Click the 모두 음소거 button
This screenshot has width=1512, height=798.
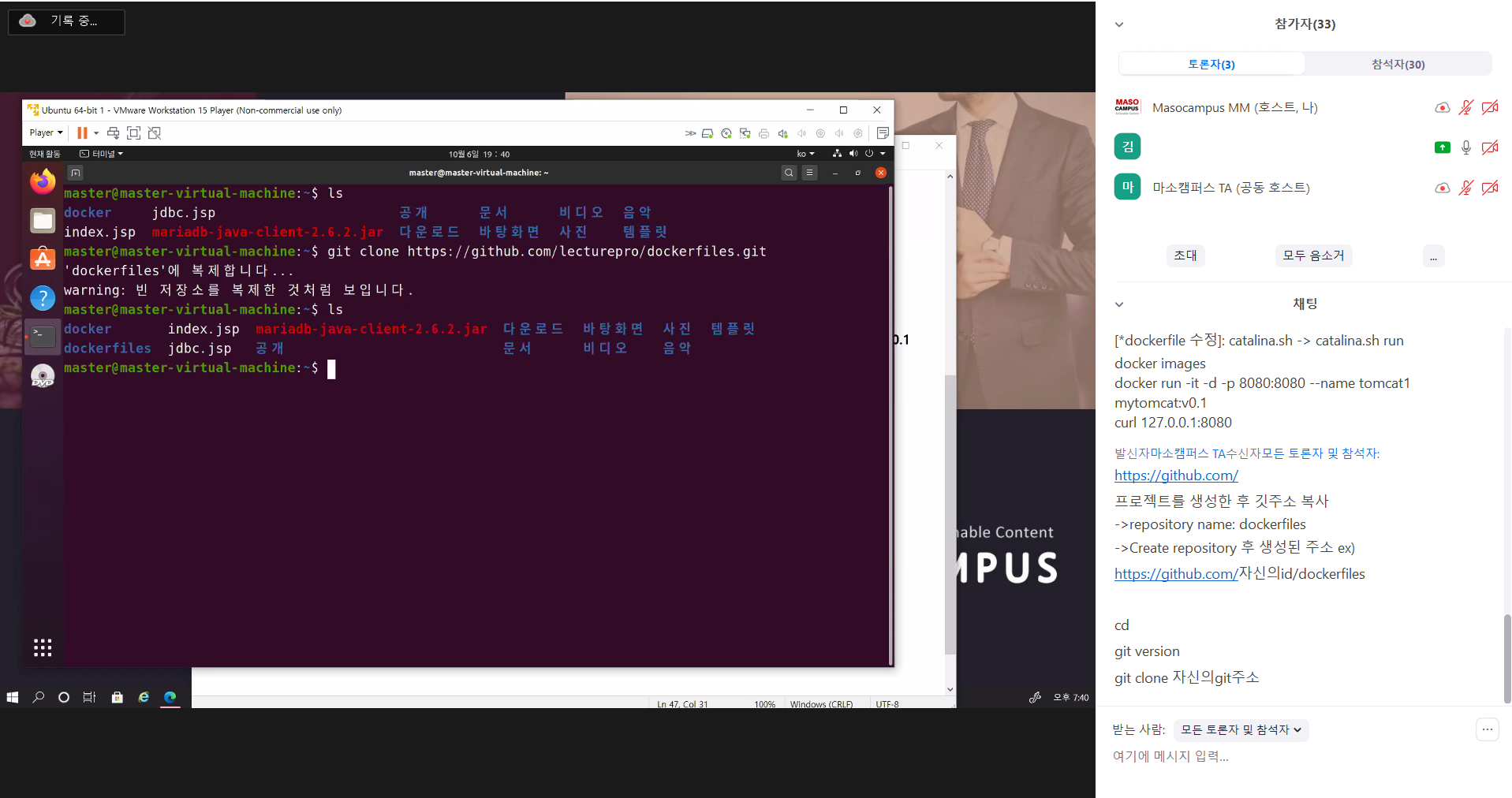pyautogui.click(x=1313, y=255)
